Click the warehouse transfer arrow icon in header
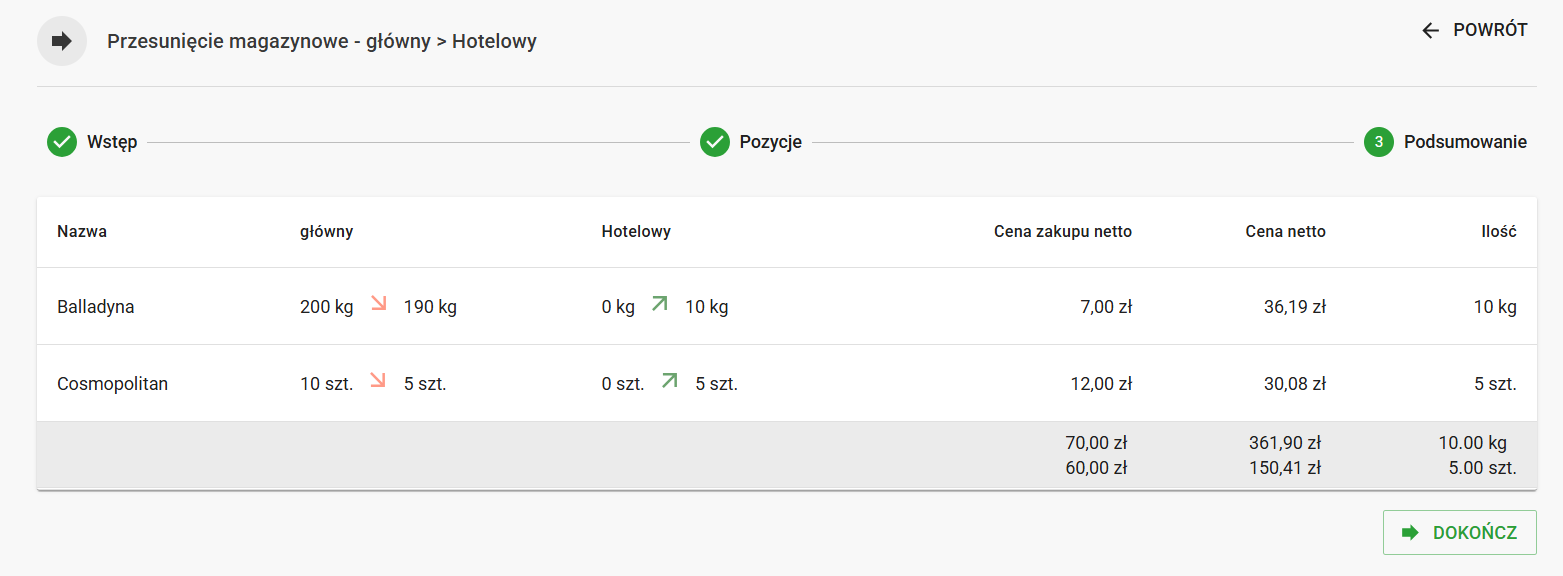 point(62,41)
